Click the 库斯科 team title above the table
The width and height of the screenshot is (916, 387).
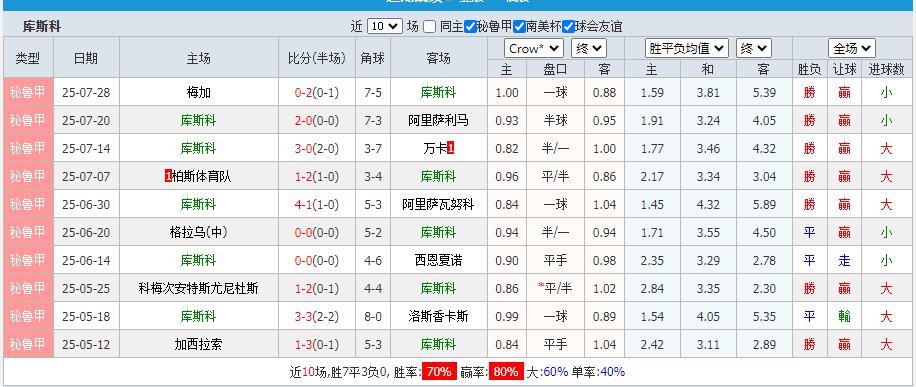pyautogui.click(x=42, y=26)
